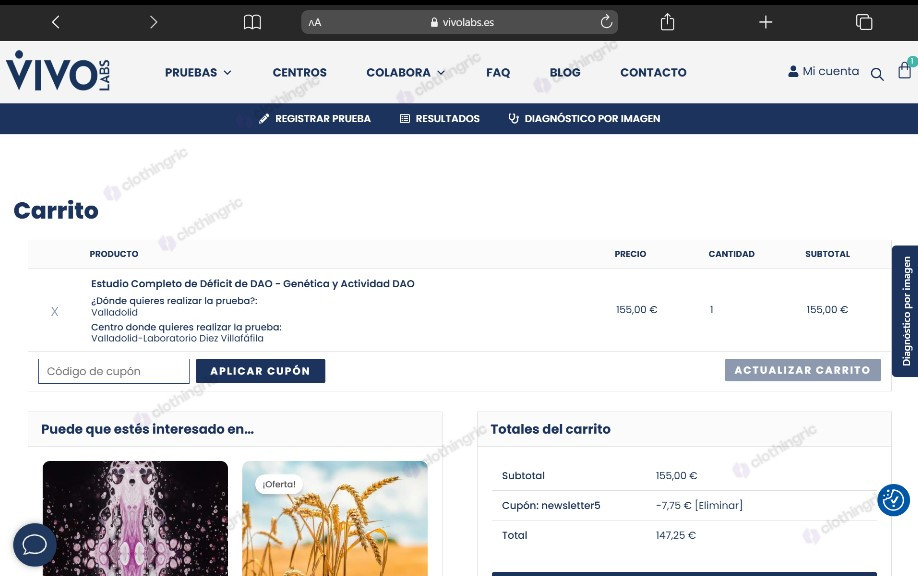Viewport: 918px width, 576px height.
Task: Click the price 155,00 € in PRECIO column
Action: [636, 310]
